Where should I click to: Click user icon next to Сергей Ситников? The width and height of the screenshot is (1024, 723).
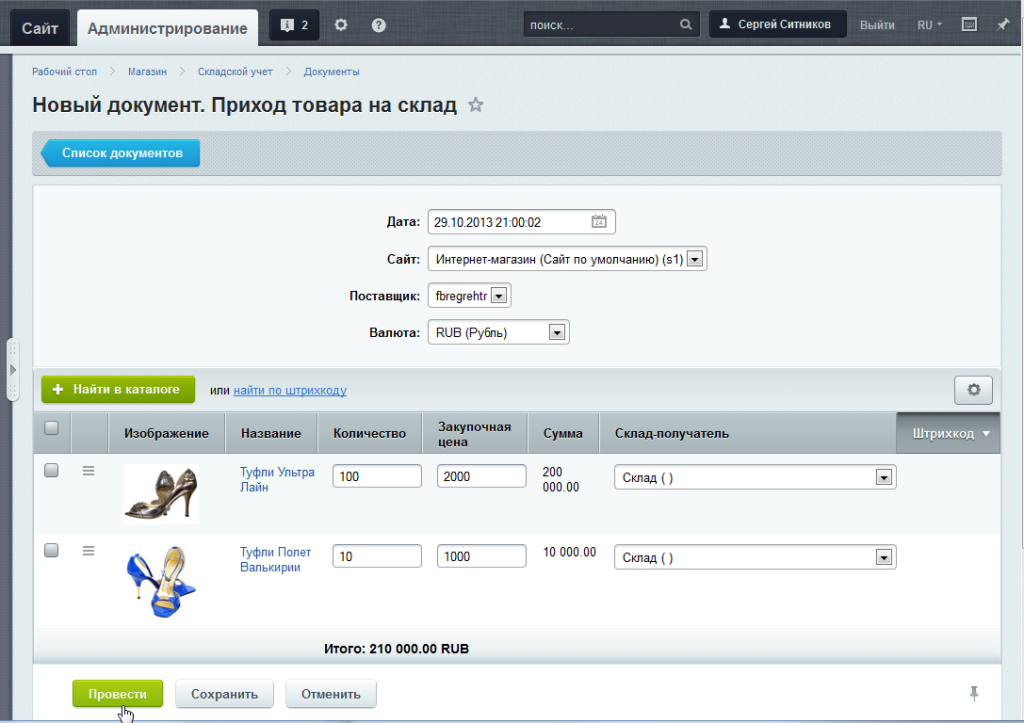click(724, 24)
